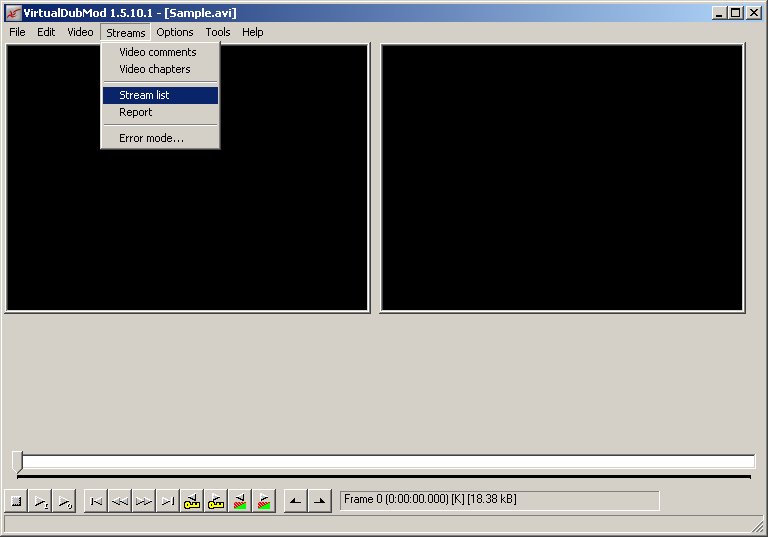
Task: Jump to the start of the video
Action: [96, 501]
